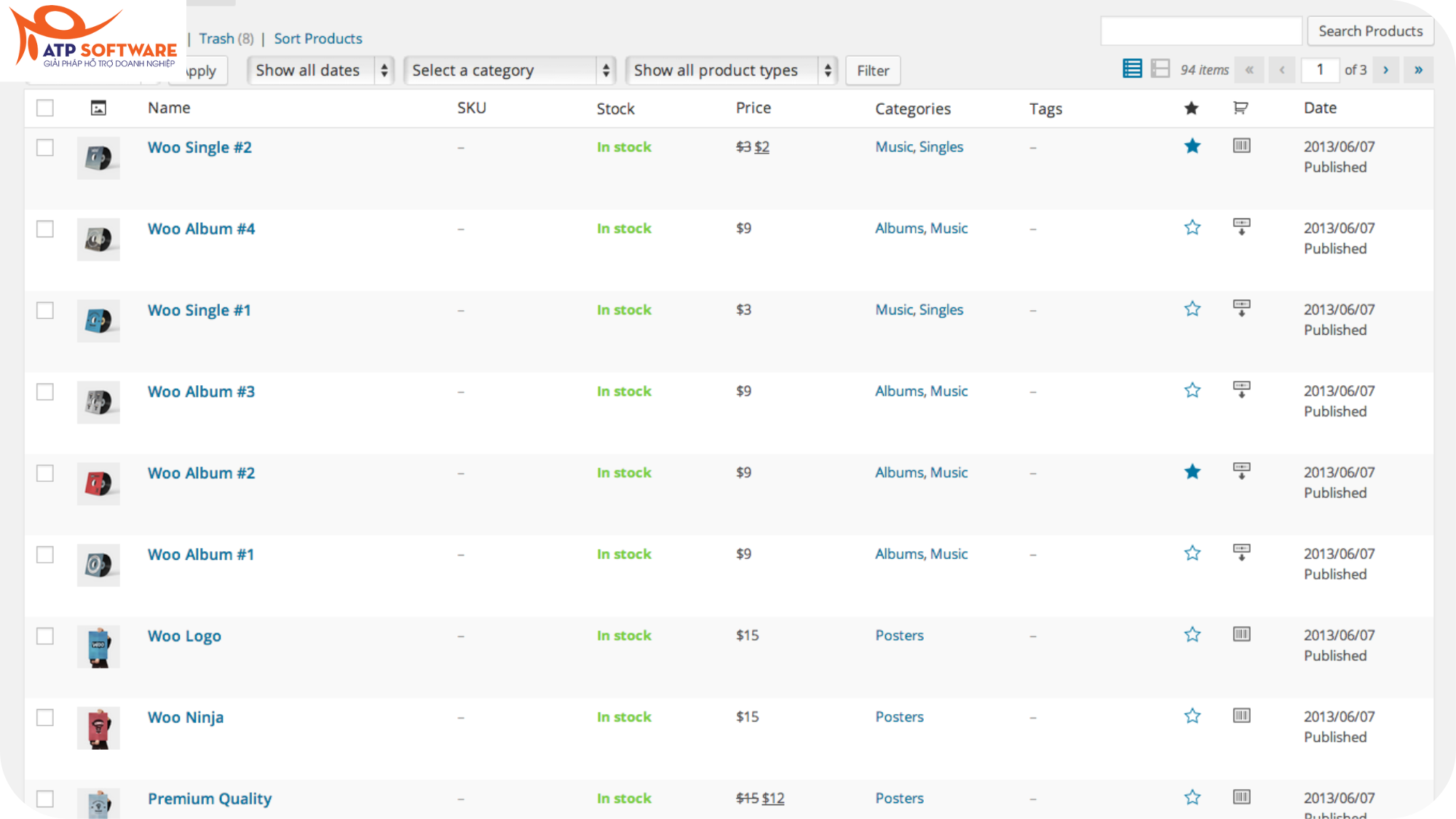Click the product search input field
This screenshot has width=1456, height=819.
1200,31
